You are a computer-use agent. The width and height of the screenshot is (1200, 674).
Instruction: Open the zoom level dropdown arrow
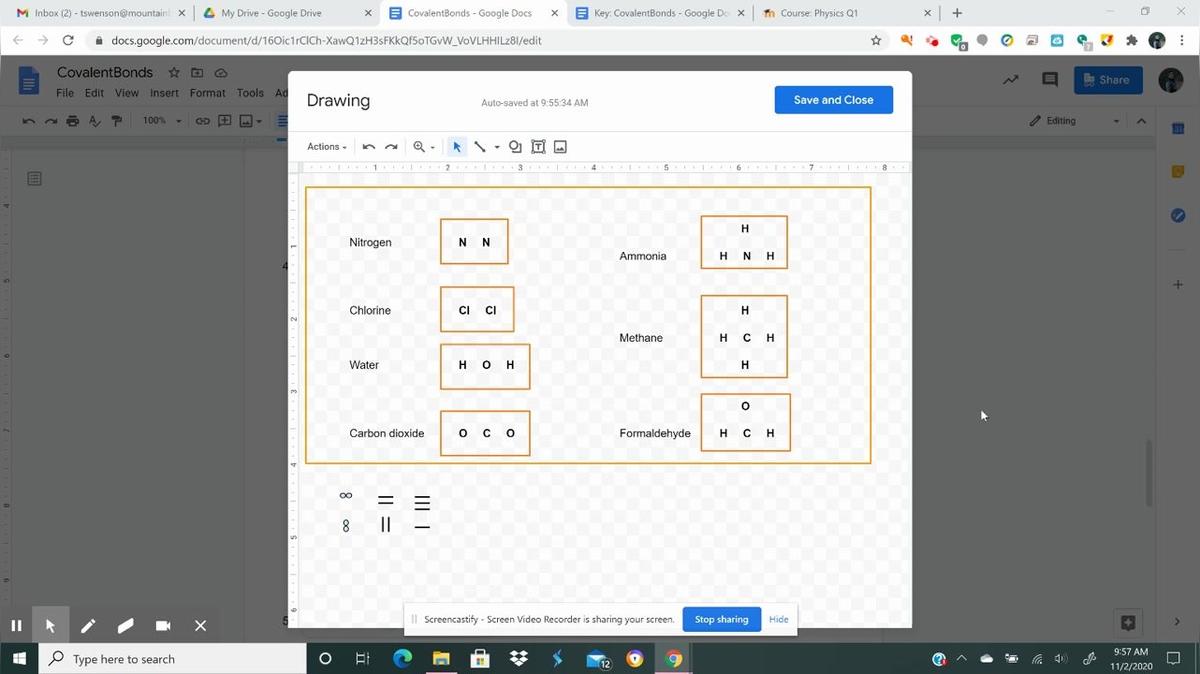pyautogui.click(x=433, y=148)
